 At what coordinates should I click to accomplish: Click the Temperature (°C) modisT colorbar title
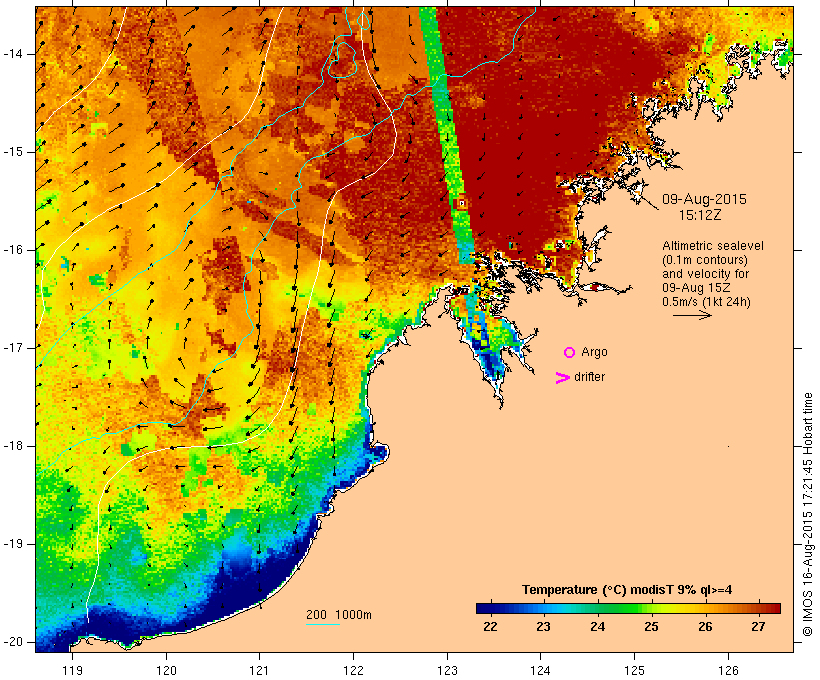(627, 590)
